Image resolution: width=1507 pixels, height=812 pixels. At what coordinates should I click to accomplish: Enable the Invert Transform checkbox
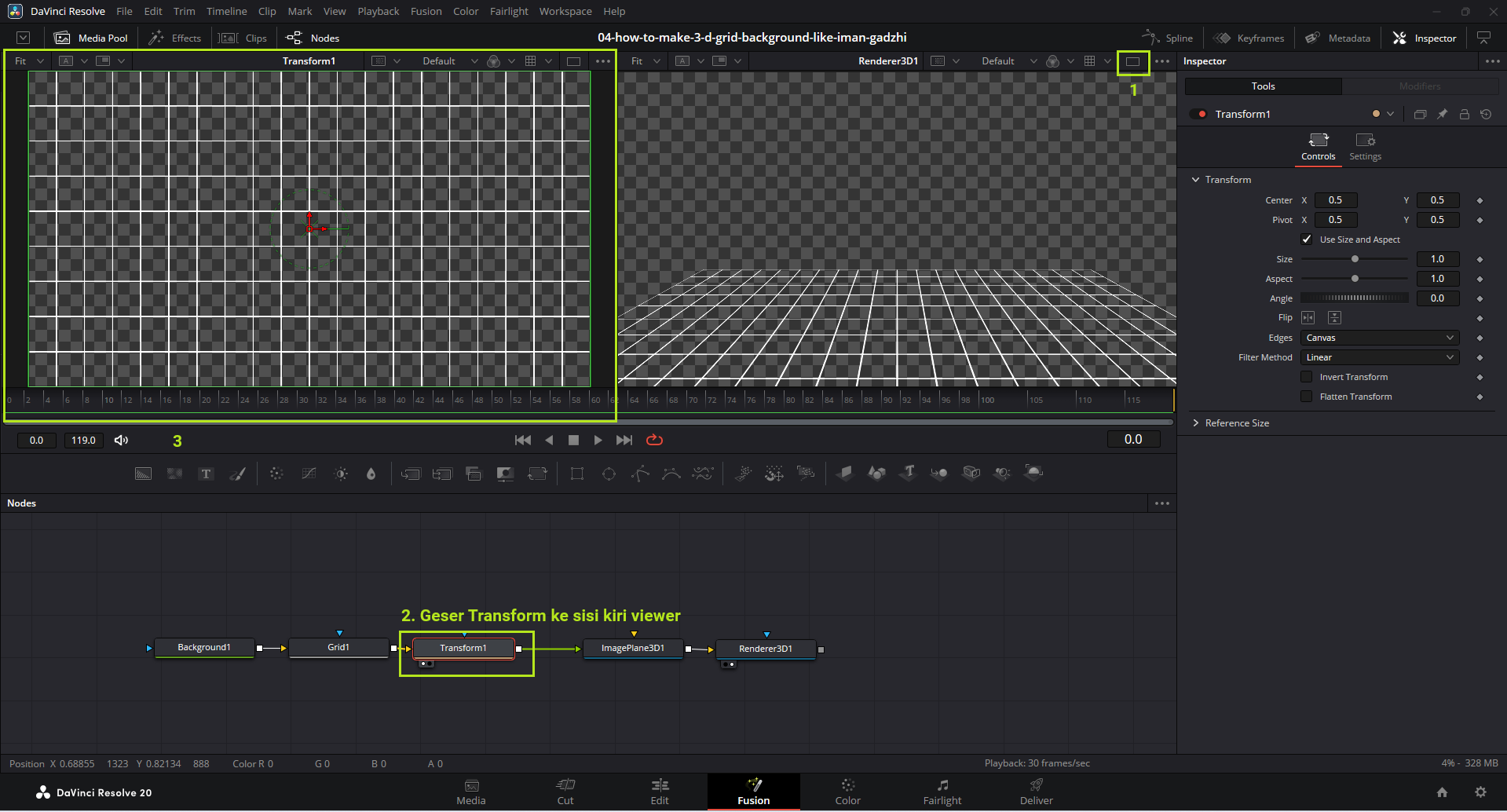[x=1307, y=377]
